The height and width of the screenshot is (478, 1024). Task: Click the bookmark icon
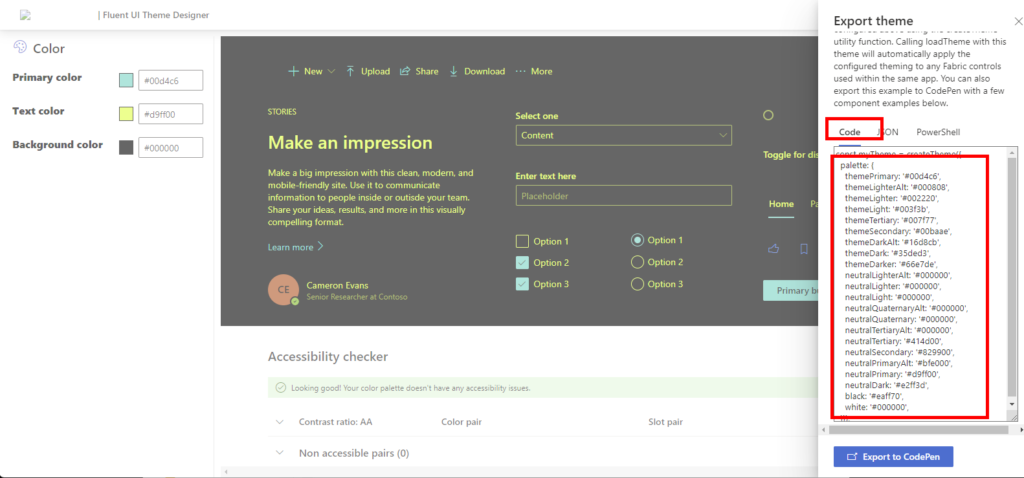[804, 249]
